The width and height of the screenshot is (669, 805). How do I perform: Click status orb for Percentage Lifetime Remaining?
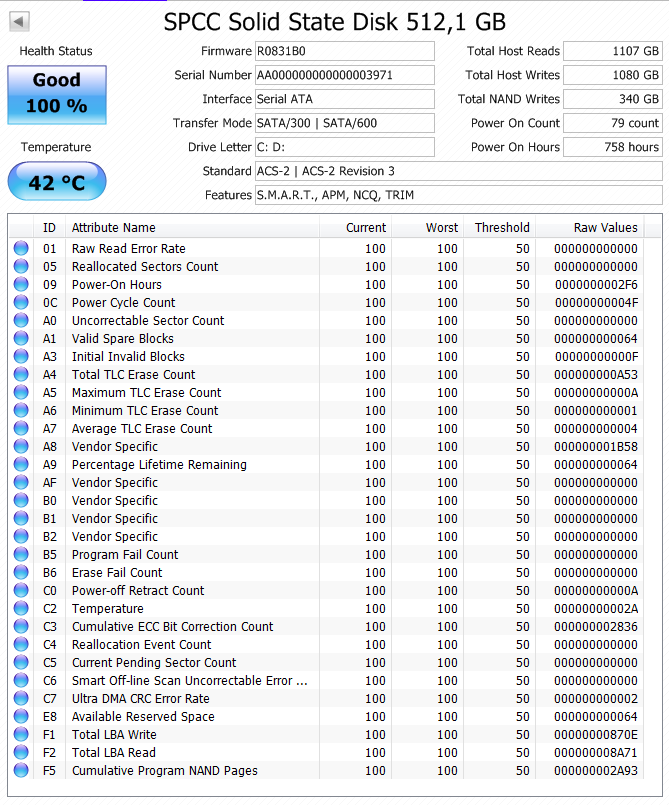pyautogui.click(x=21, y=465)
